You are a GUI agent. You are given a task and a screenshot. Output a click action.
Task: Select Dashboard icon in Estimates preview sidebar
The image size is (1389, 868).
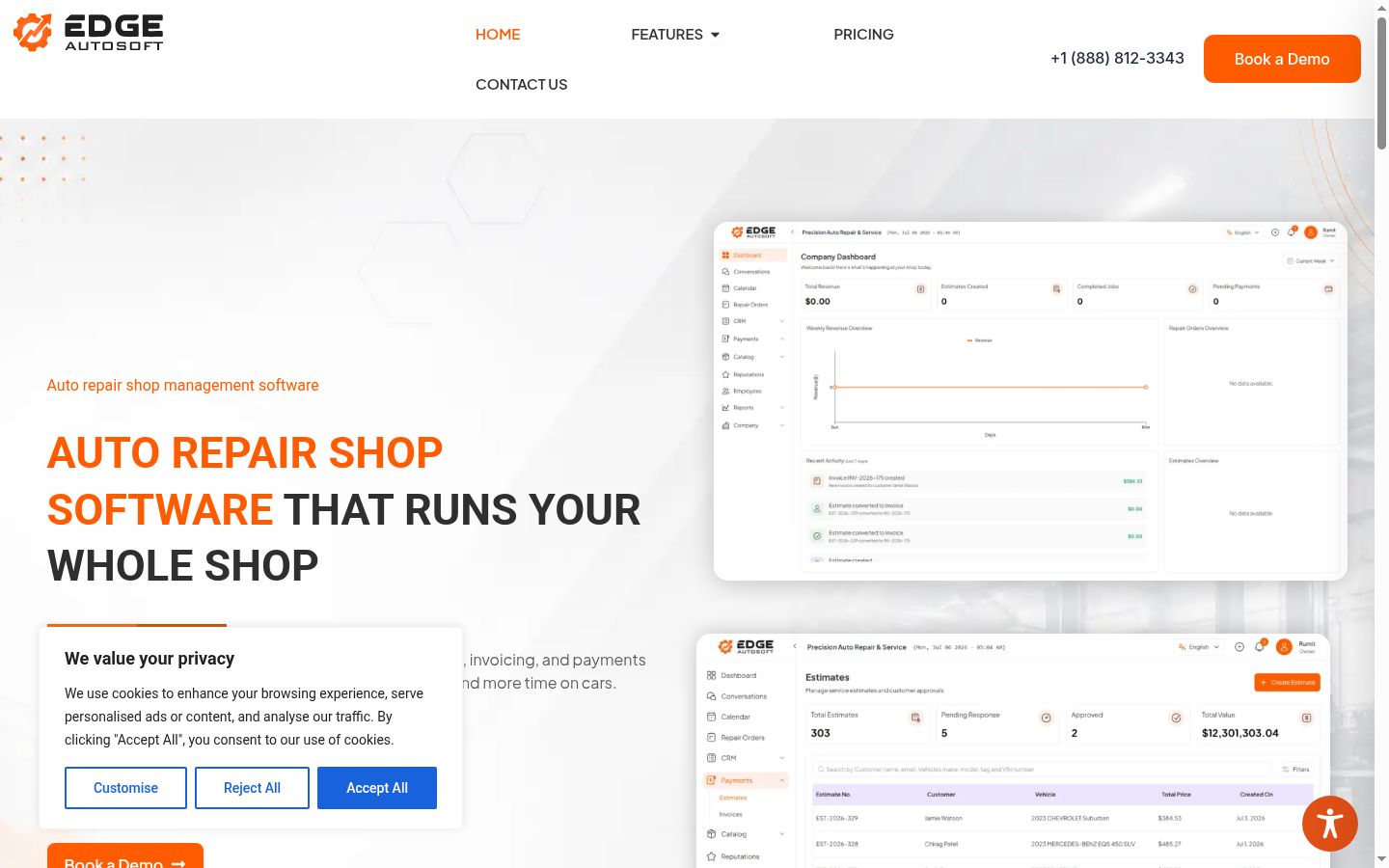coord(712,675)
